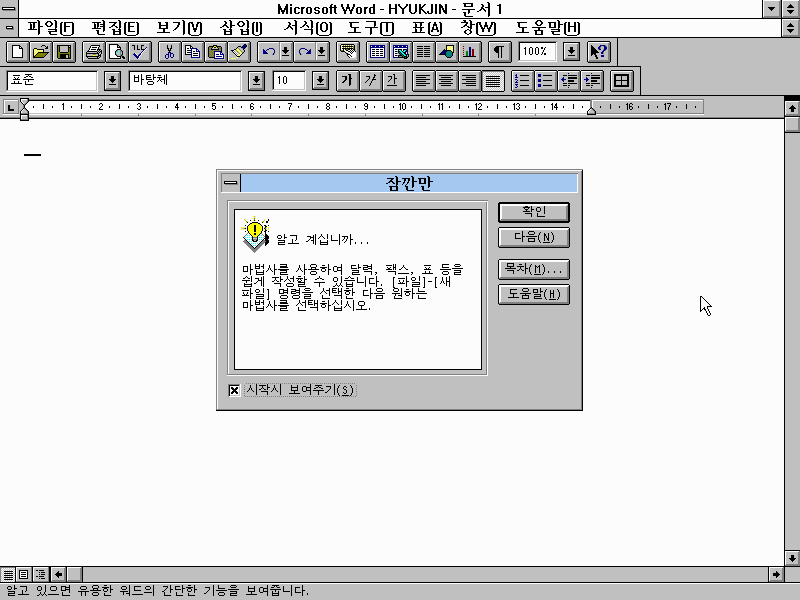Run the spelling check icon
Screen dimensions: 800x600
pos(140,52)
